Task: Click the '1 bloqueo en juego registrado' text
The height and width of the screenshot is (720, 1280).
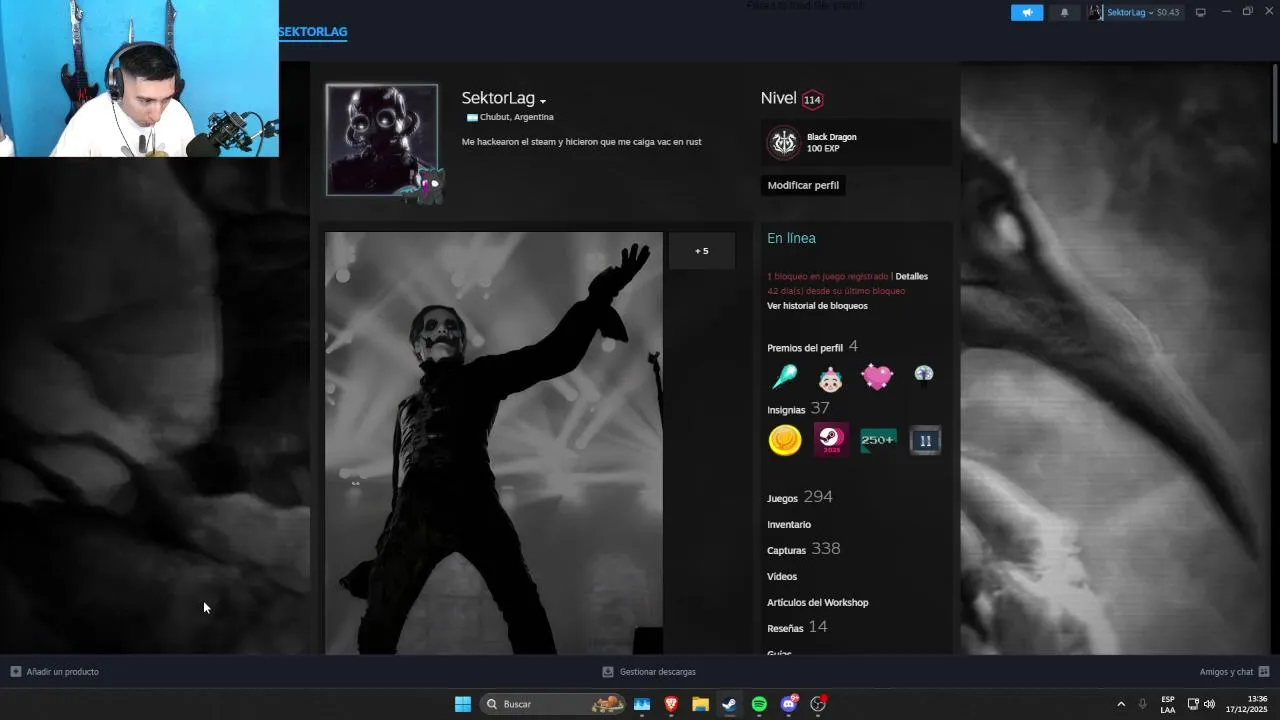Action: pyautogui.click(x=827, y=276)
